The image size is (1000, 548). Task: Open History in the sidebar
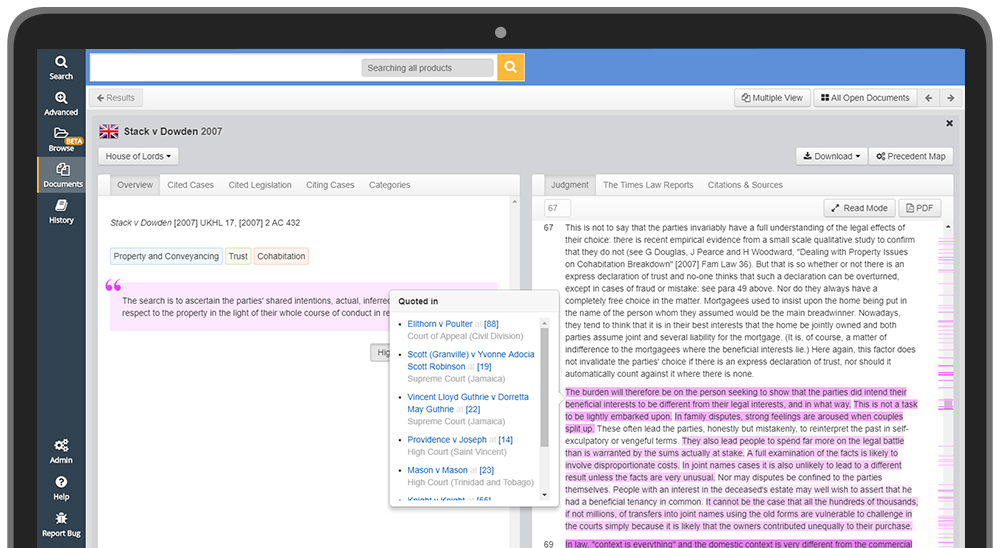[61, 211]
